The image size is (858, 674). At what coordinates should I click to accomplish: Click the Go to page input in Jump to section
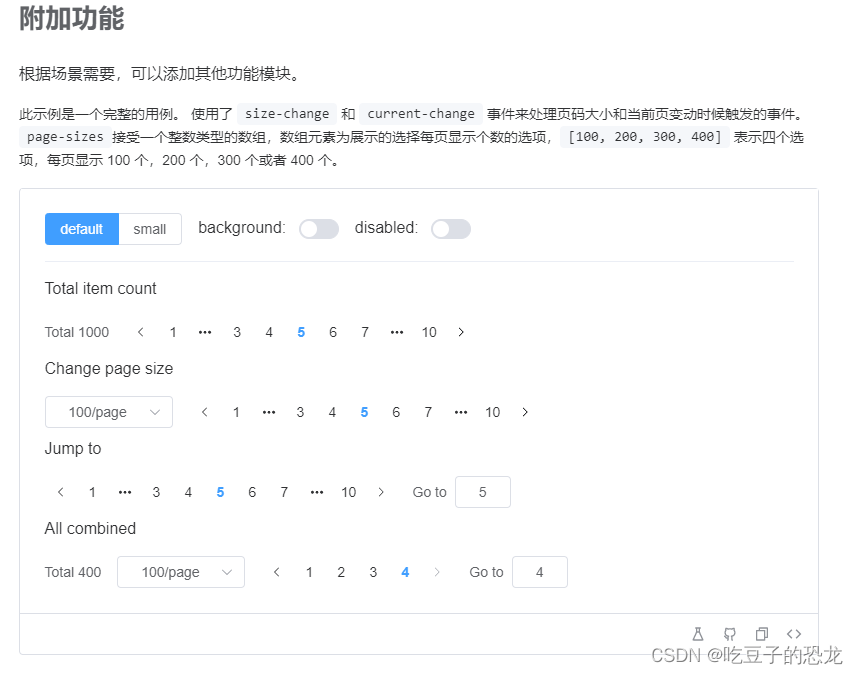point(483,491)
